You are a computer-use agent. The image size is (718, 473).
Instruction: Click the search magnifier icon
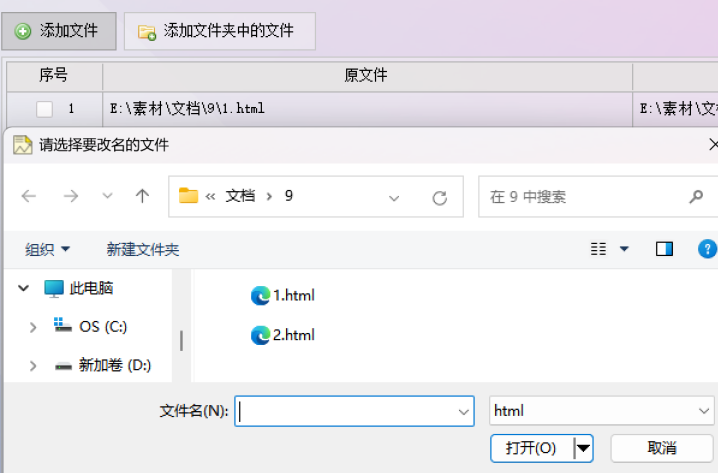point(696,197)
